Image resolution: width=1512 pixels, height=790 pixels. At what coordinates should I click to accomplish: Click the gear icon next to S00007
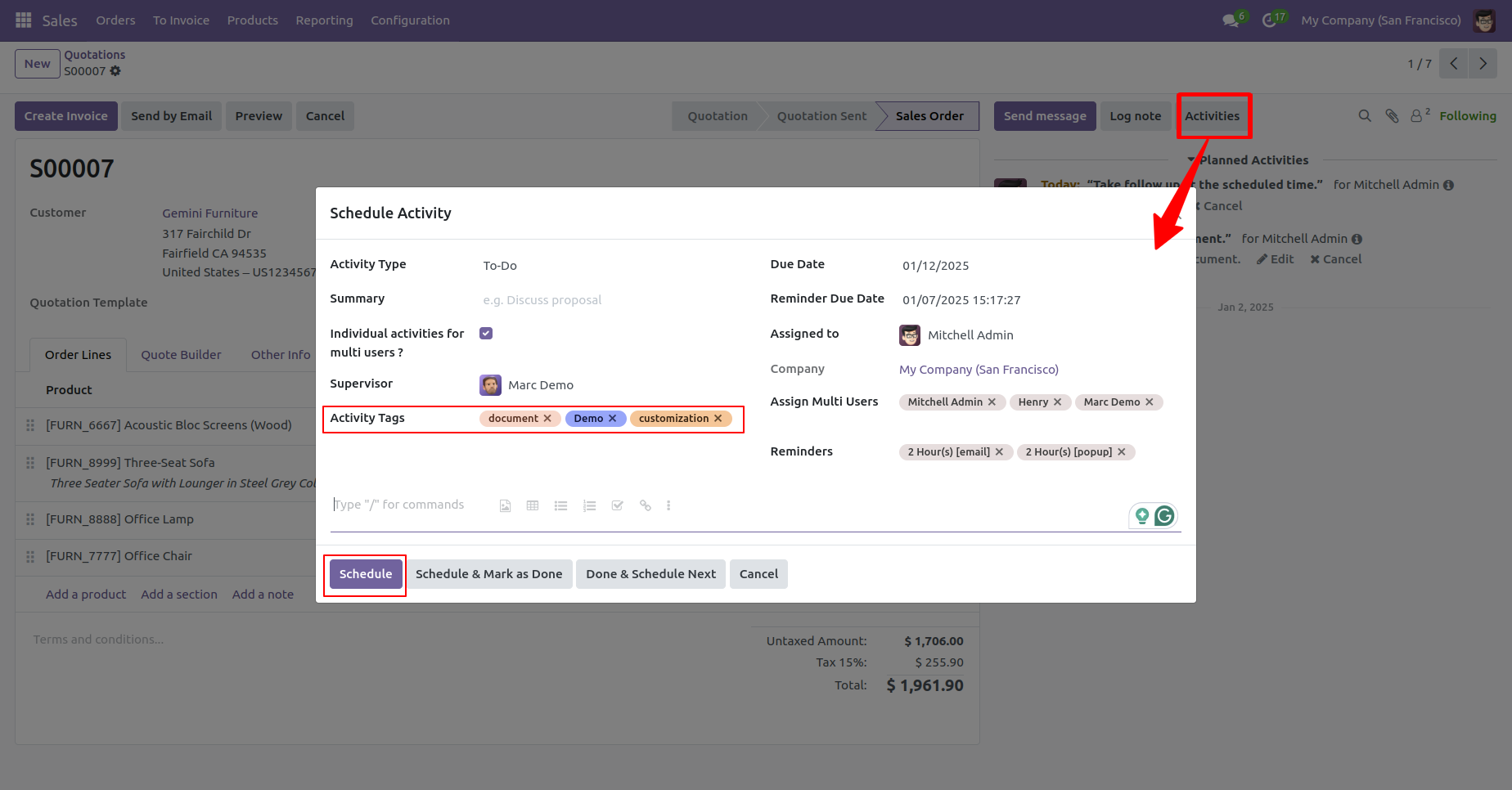point(115,71)
